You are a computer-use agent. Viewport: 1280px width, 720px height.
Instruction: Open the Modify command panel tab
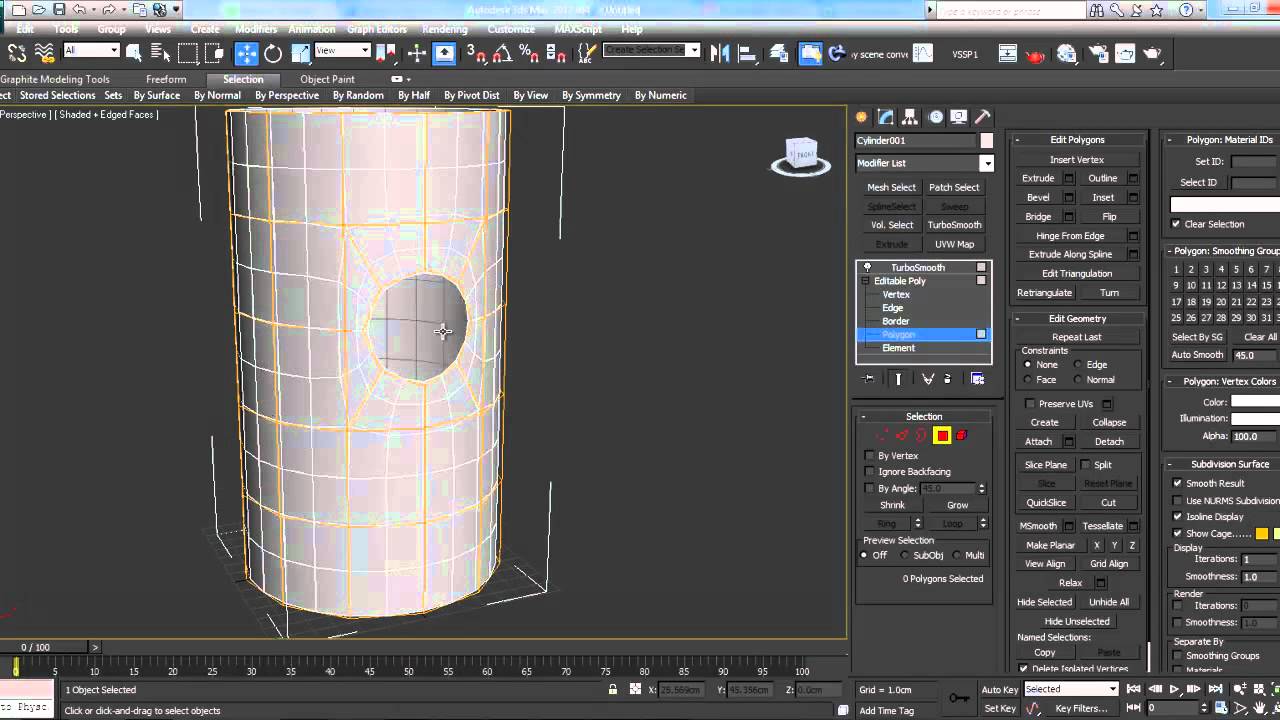pyautogui.click(x=886, y=117)
